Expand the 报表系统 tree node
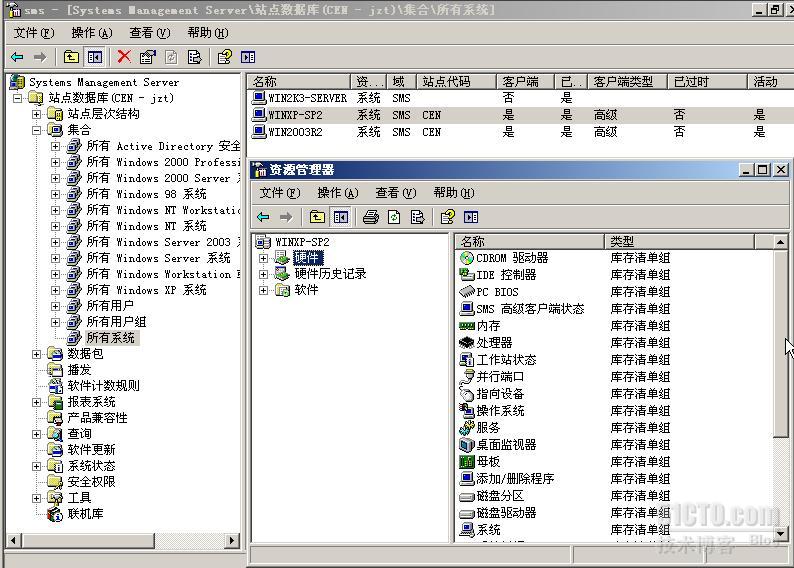This screenshot has width=794, height=568. coord(36,402)
